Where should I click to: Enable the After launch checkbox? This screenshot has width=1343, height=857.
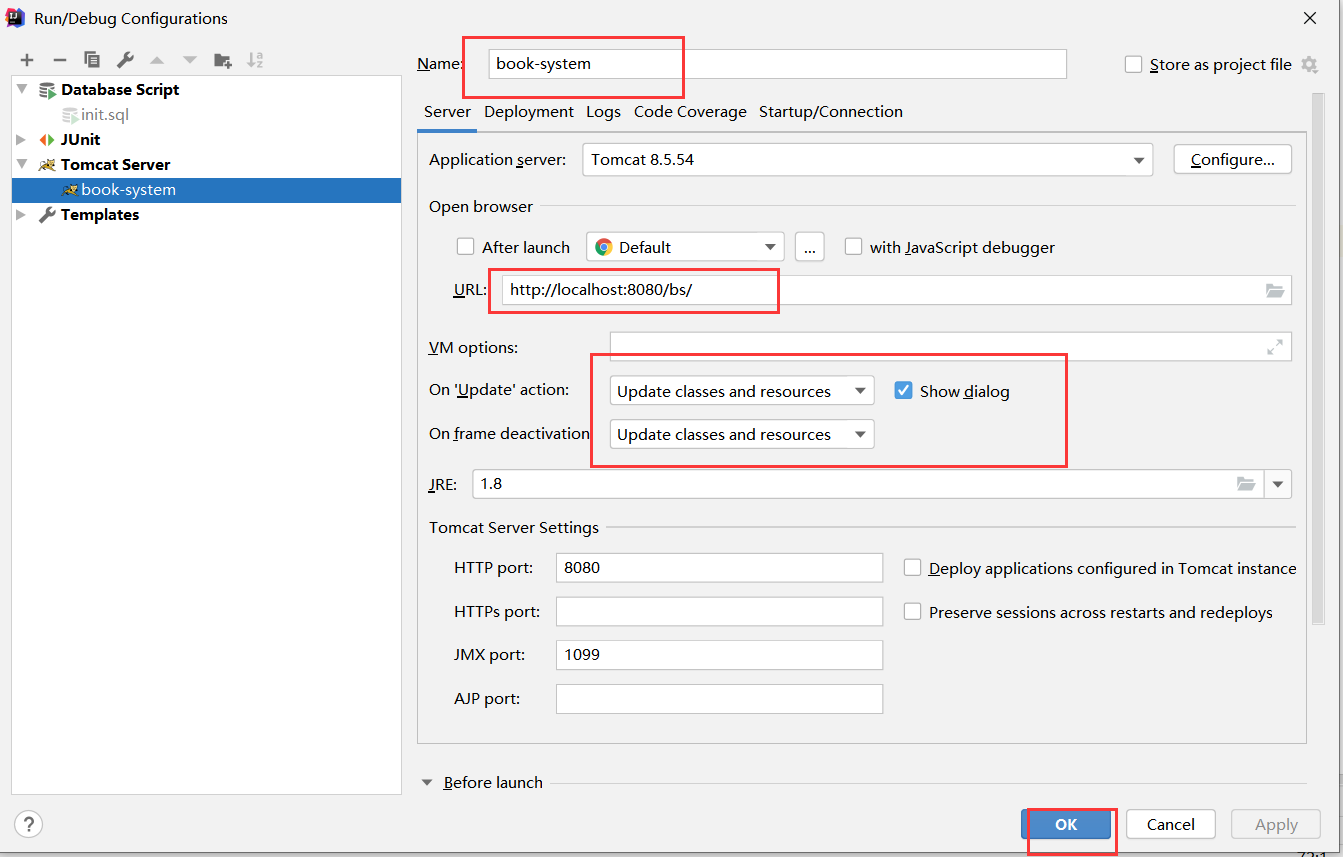click(465, 246)
